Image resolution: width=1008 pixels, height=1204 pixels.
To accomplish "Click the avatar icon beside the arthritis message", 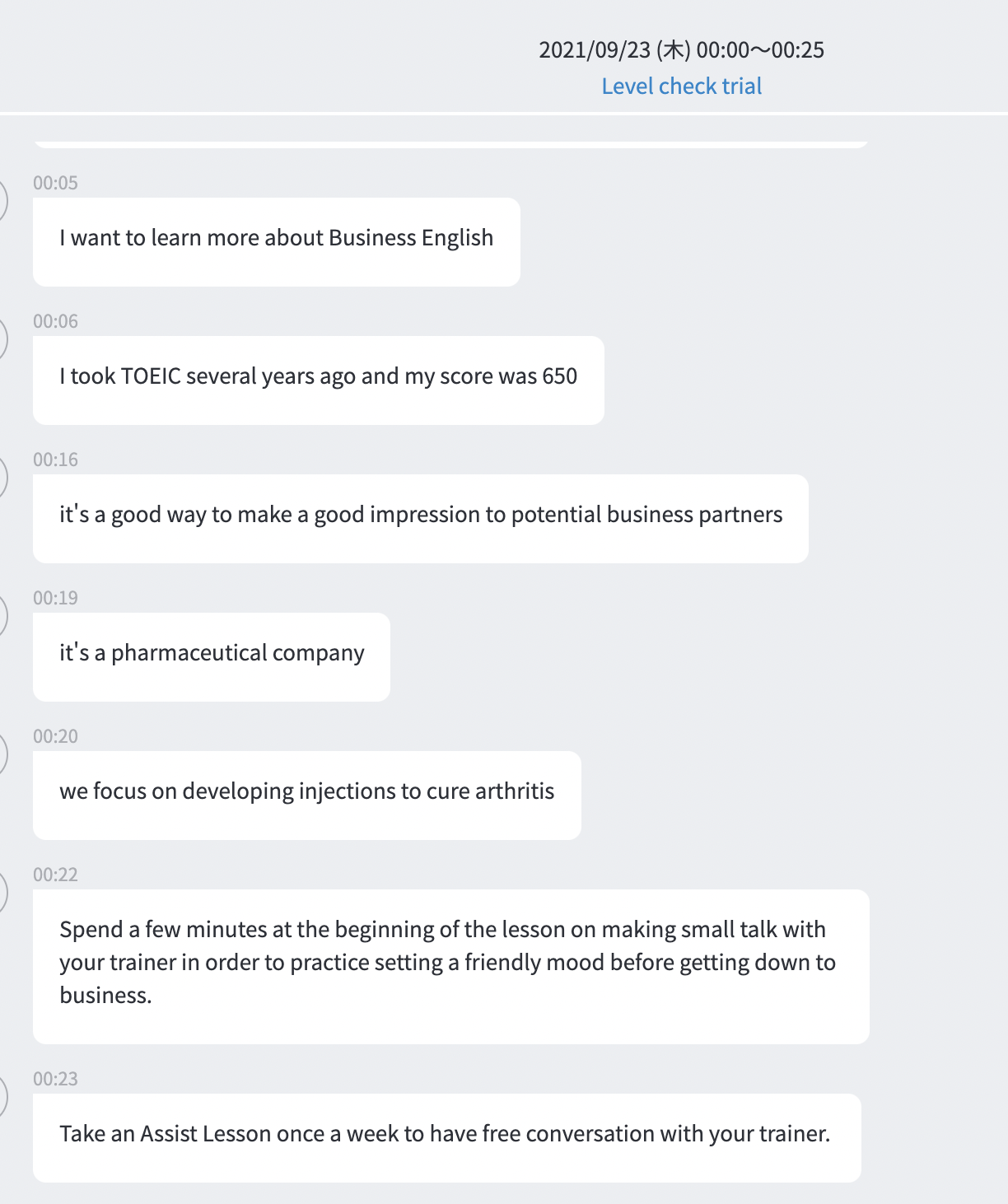I will 2,754.
